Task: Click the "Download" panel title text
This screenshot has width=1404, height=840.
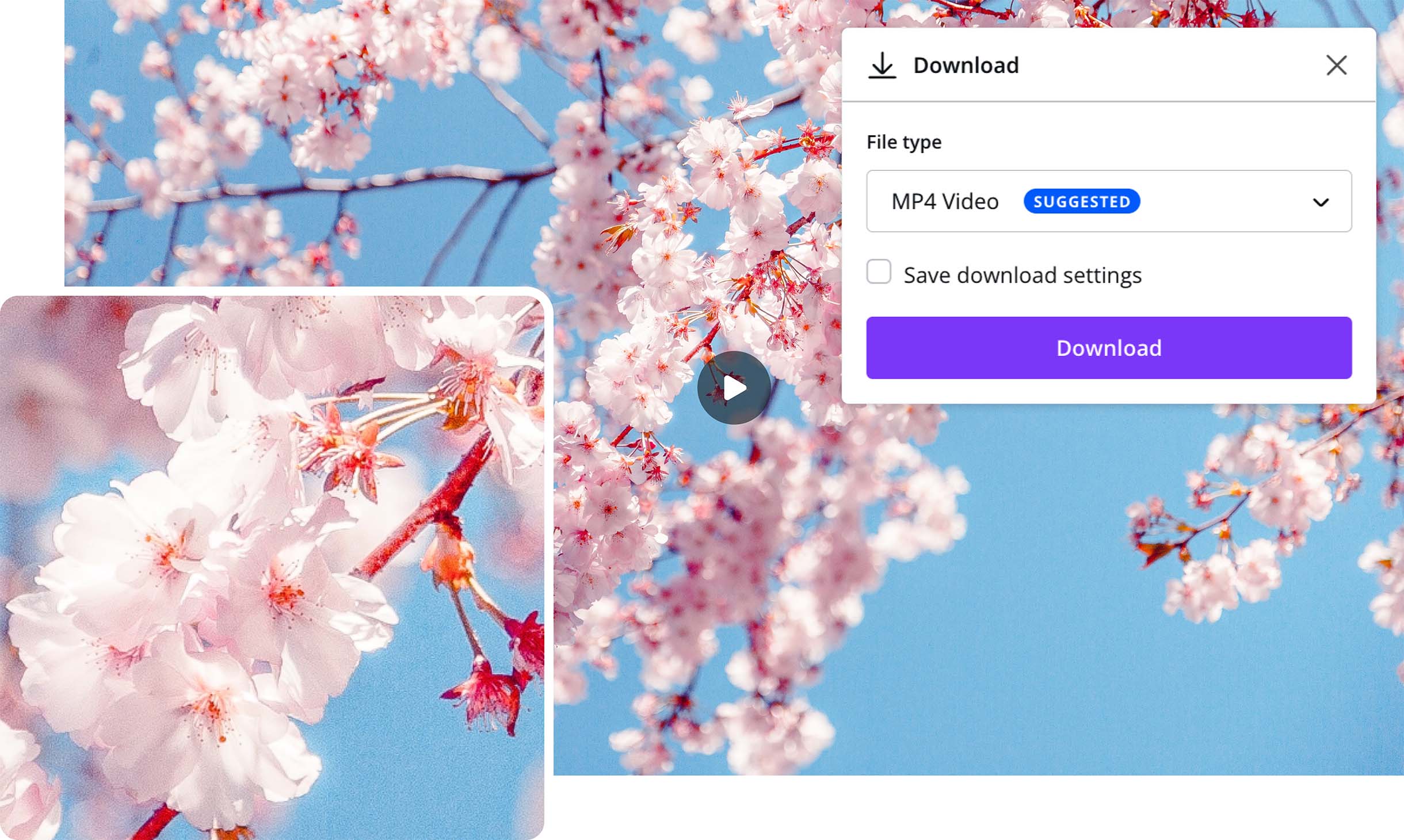Action: point(966,65)
